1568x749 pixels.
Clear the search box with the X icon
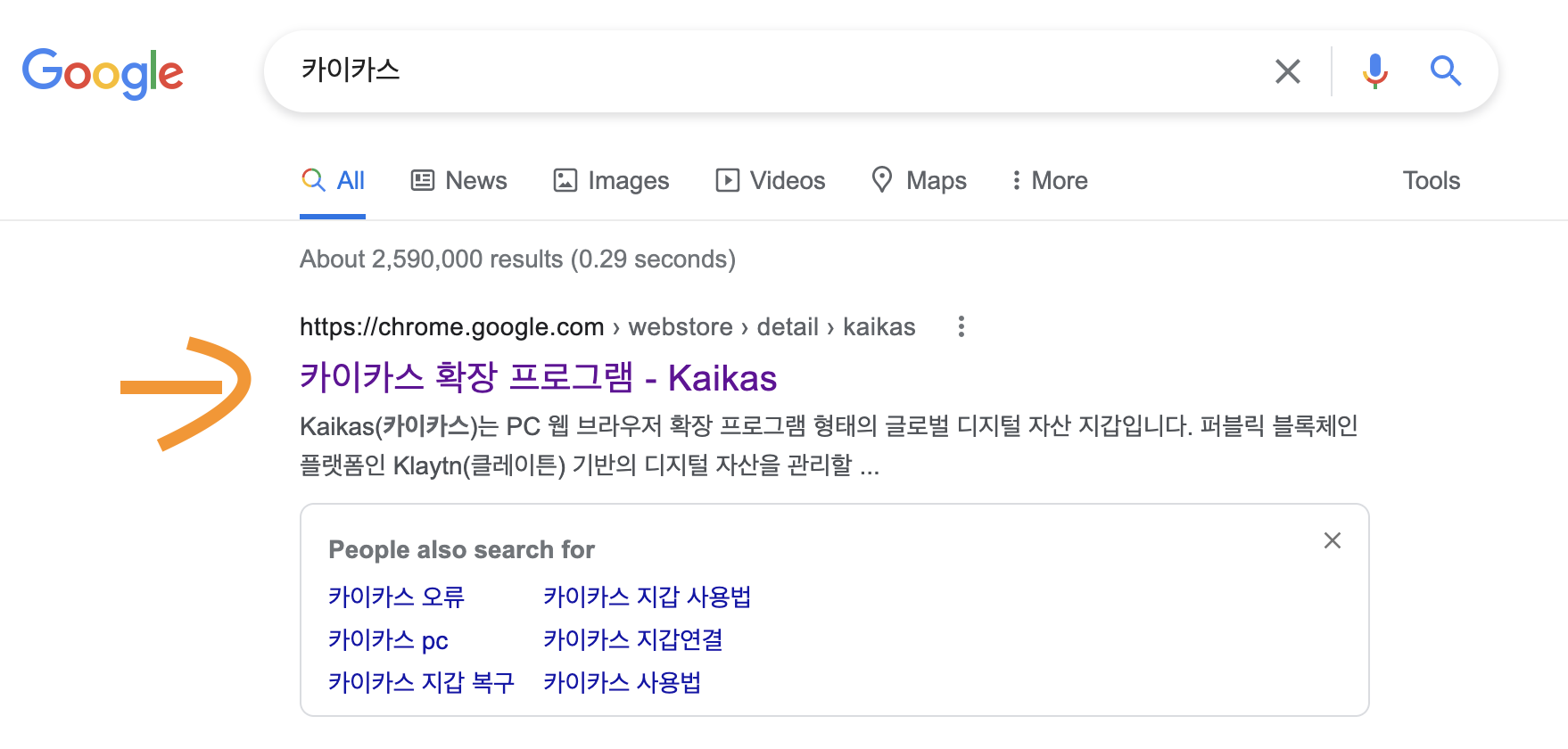click(x=1287, y=71)
